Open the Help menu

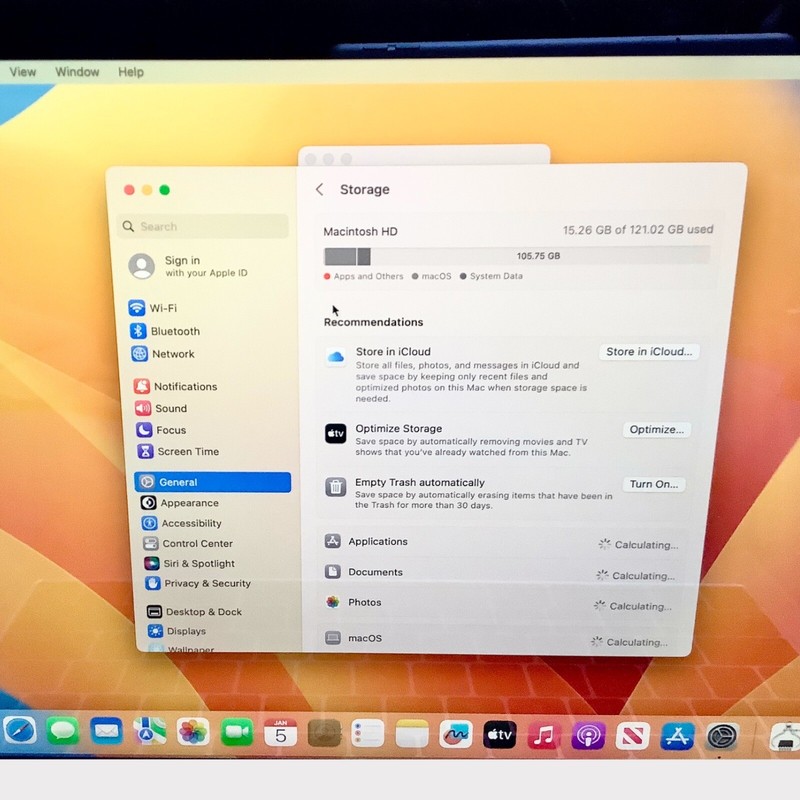pos(131,72)
